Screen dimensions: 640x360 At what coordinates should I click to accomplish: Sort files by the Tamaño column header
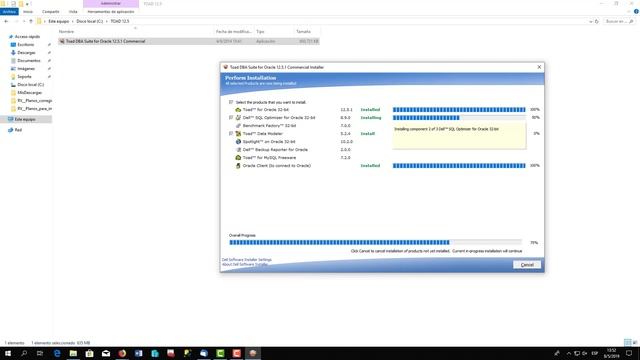(303, 31)
